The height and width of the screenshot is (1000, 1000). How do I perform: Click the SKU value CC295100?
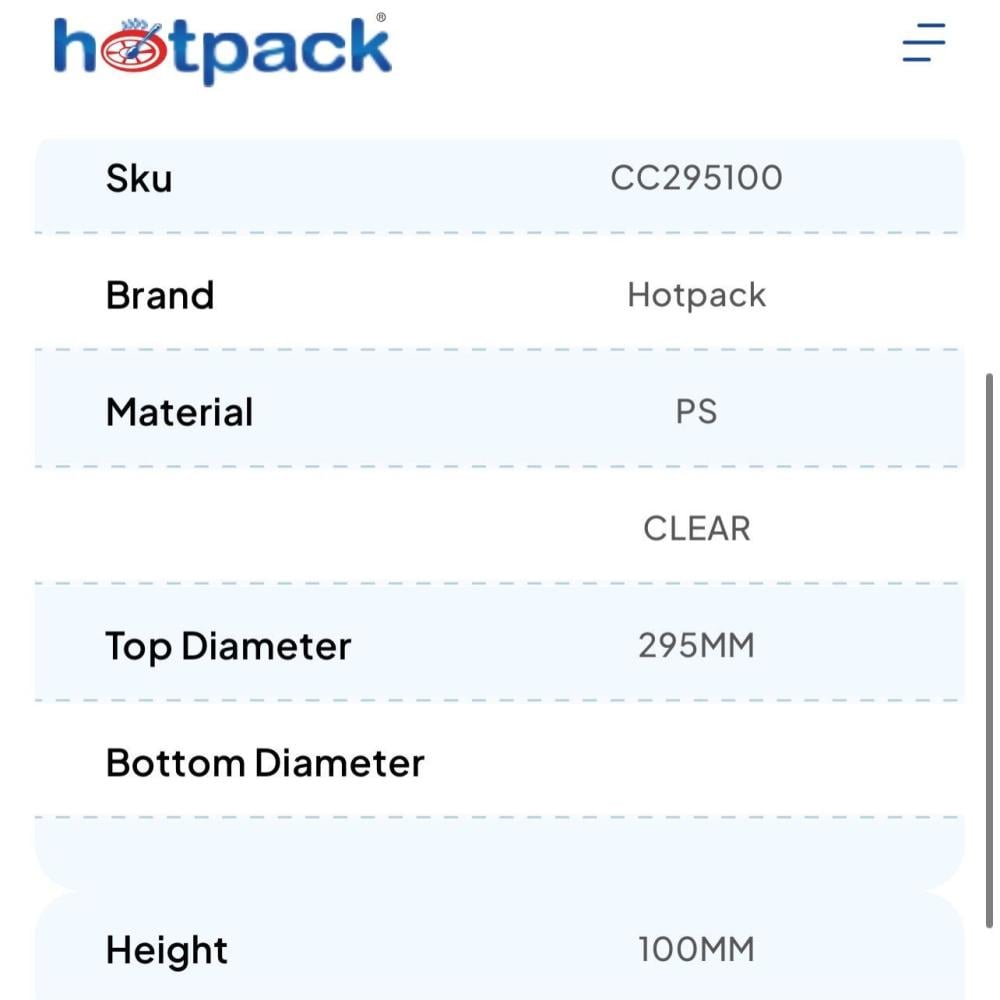coord(696,178)
